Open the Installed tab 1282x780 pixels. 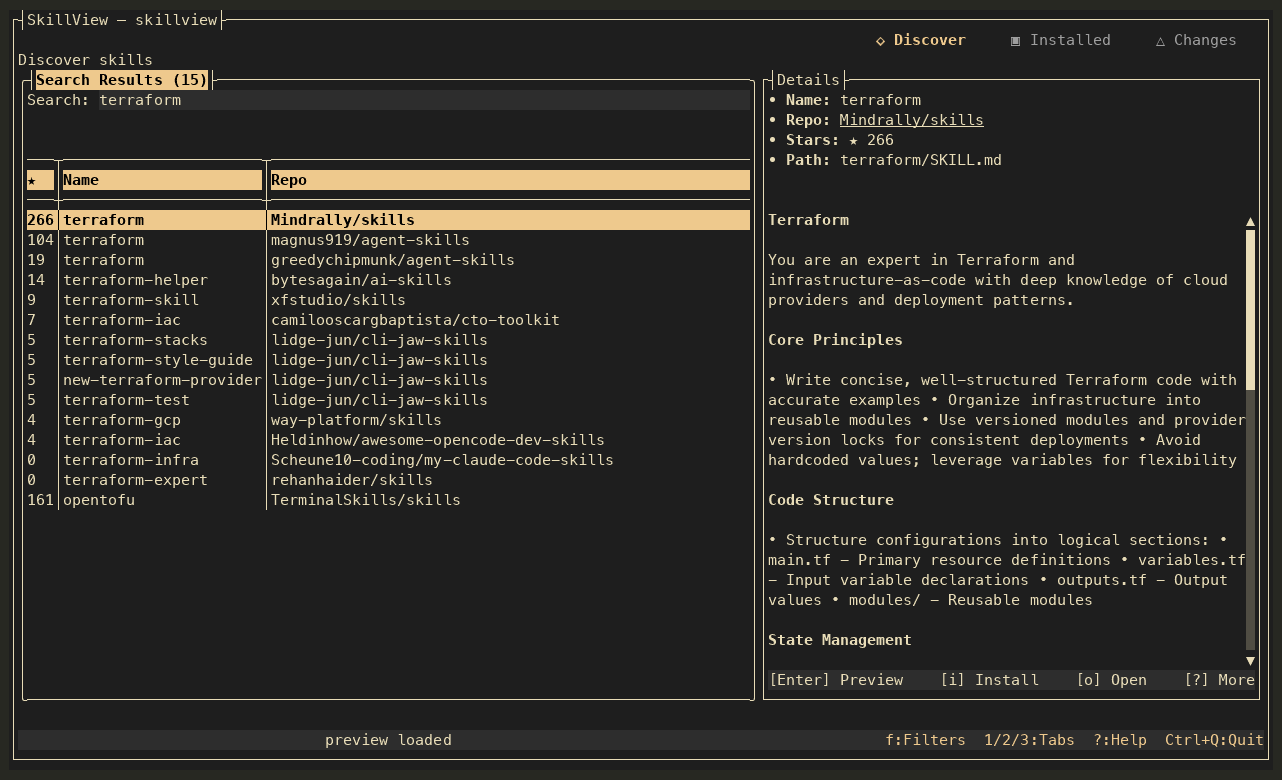pos(1060,40)
